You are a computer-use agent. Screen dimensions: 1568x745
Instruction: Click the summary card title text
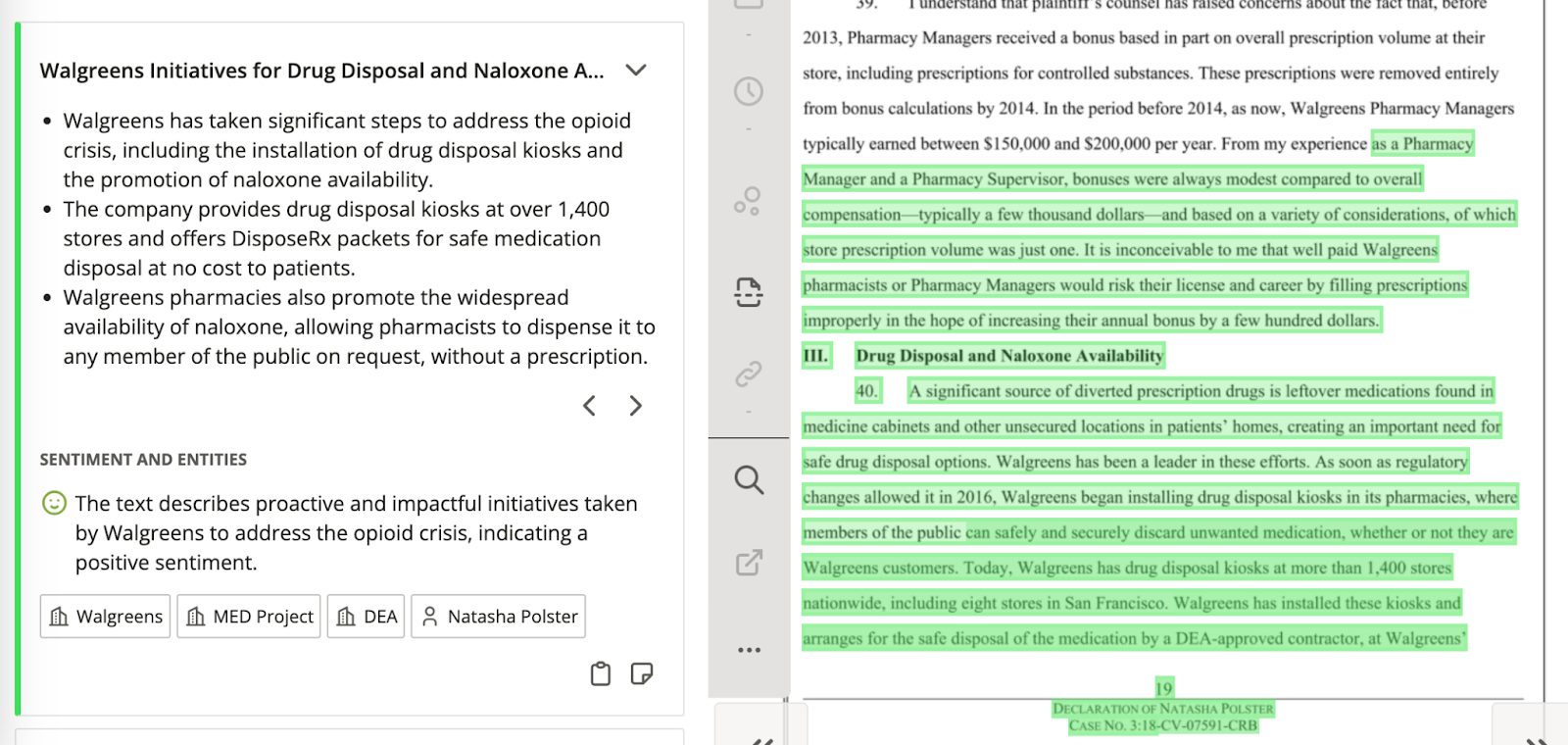pyautogui.click(x=321, y=71)
